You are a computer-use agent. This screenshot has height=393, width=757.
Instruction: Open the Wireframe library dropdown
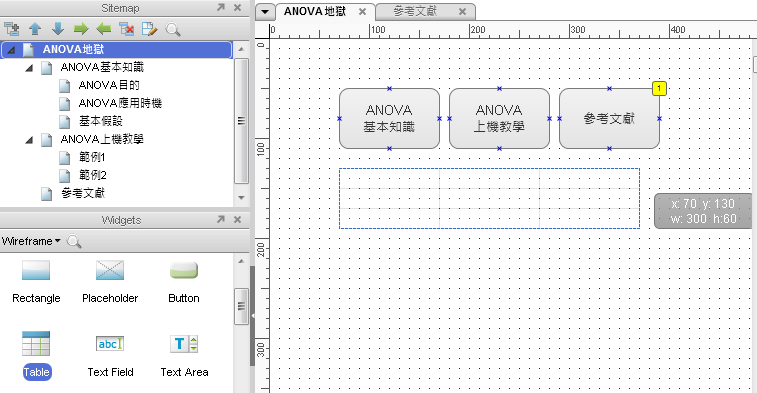[31, 241]
